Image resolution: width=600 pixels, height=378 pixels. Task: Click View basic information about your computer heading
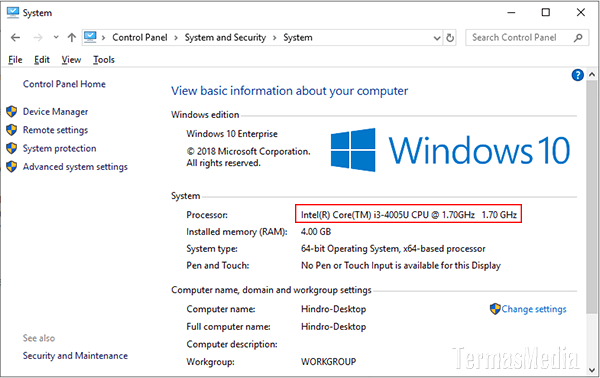(x=289, y=91)
